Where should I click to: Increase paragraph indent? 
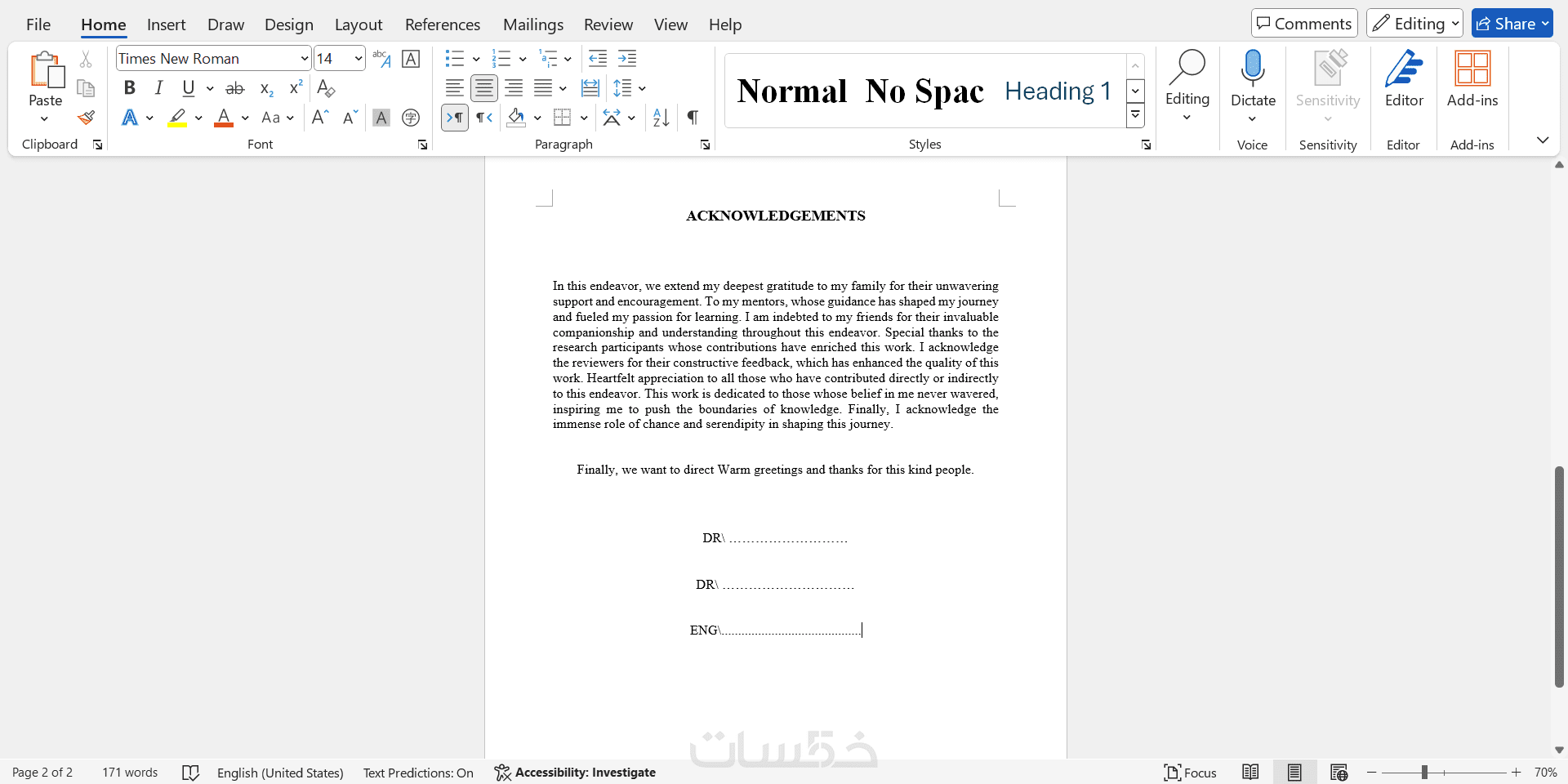click(627, 59)
